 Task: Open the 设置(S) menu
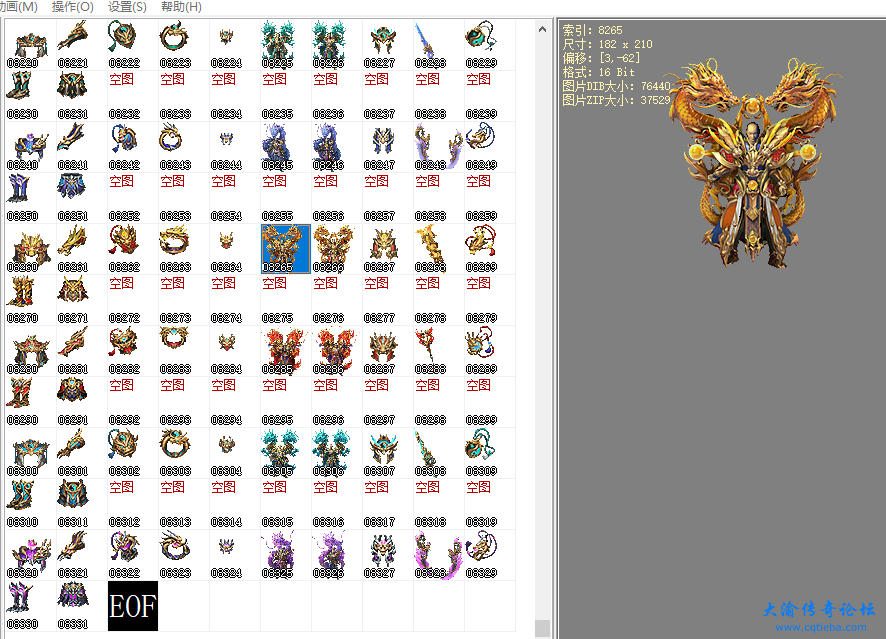pyautogui.click(x=127, y=7)
